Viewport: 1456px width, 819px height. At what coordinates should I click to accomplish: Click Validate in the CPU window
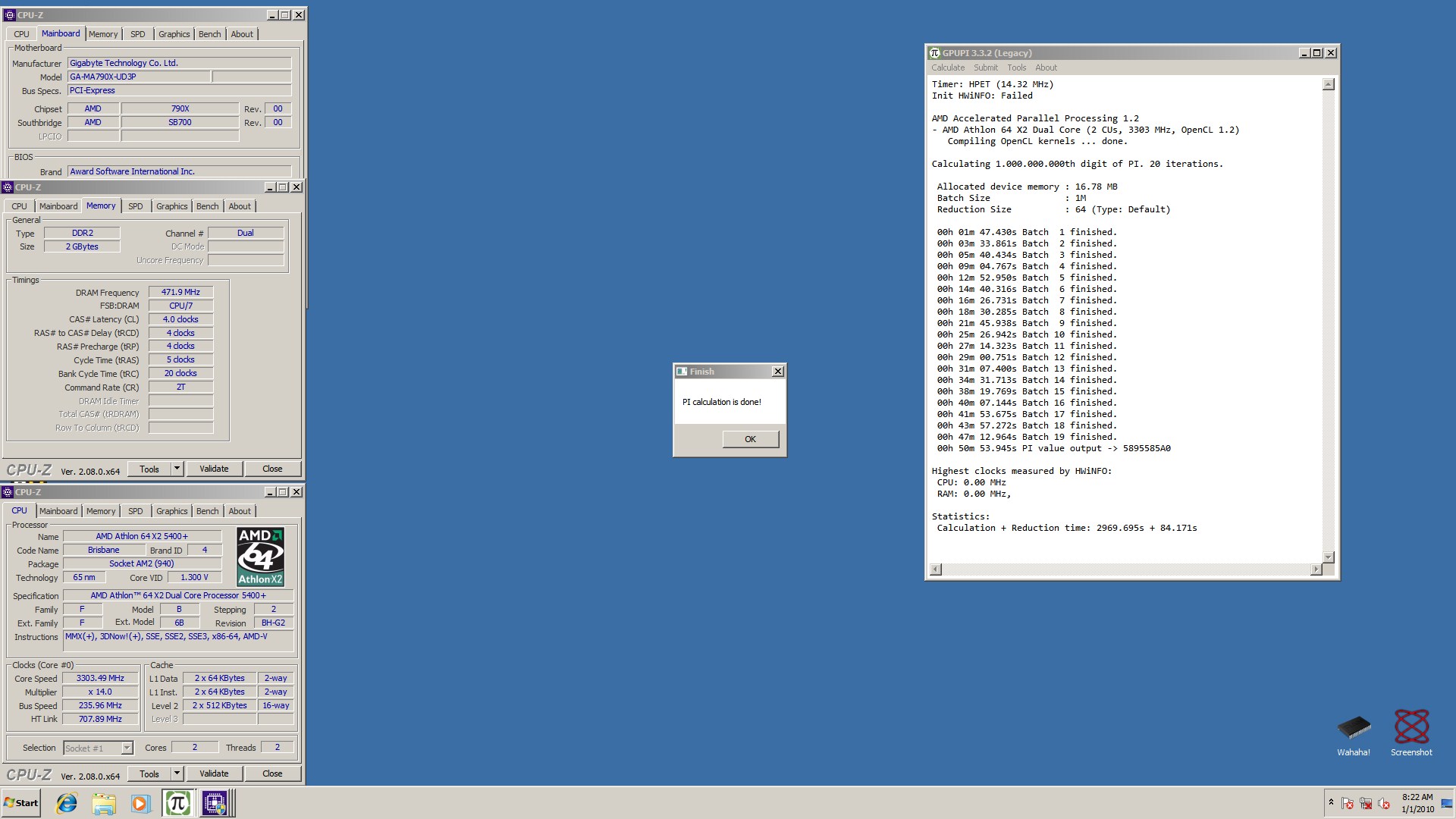[x=214, y=773]
